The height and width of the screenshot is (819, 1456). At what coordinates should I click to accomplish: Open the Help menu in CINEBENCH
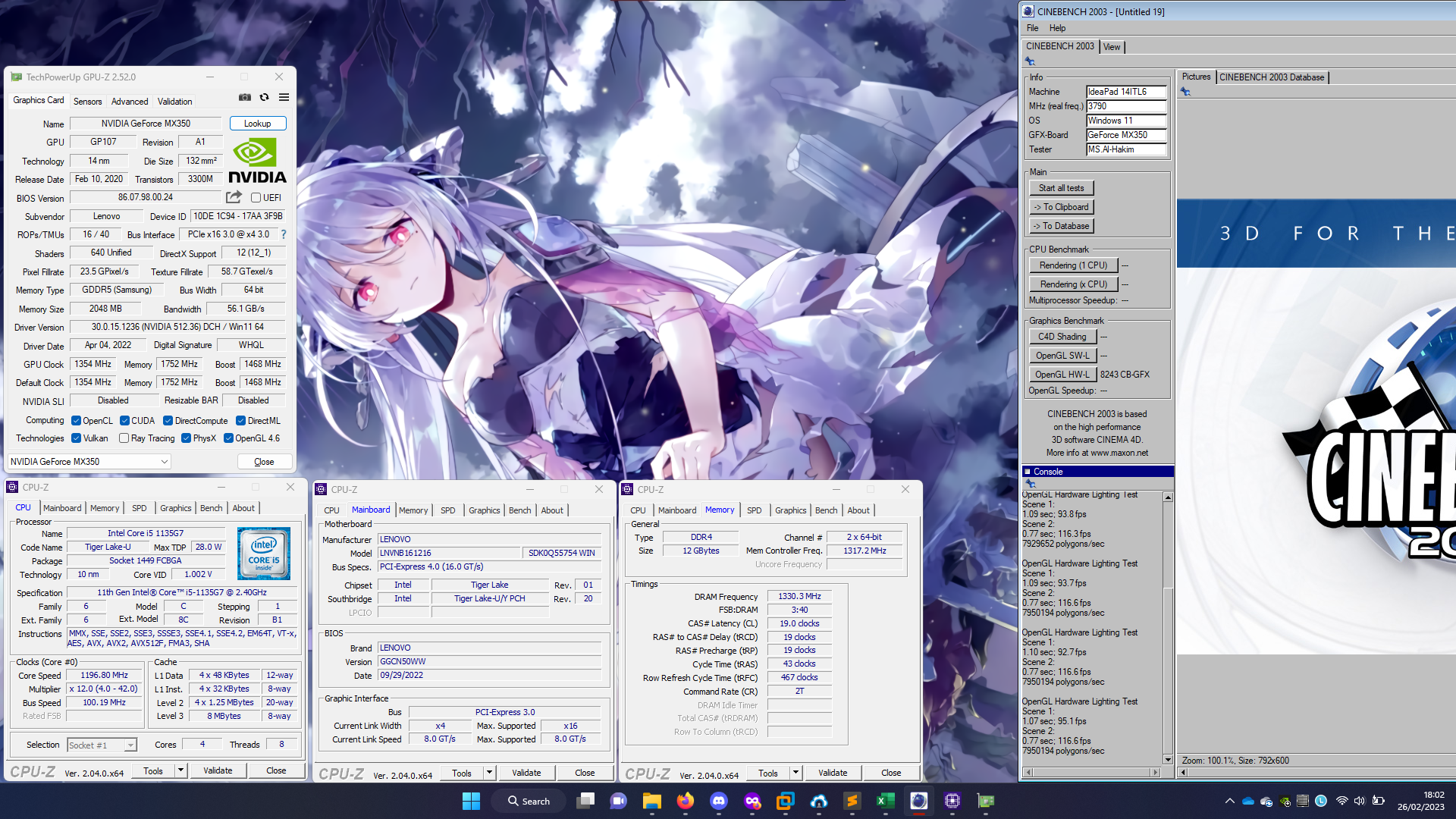[x=1057, y=28]
